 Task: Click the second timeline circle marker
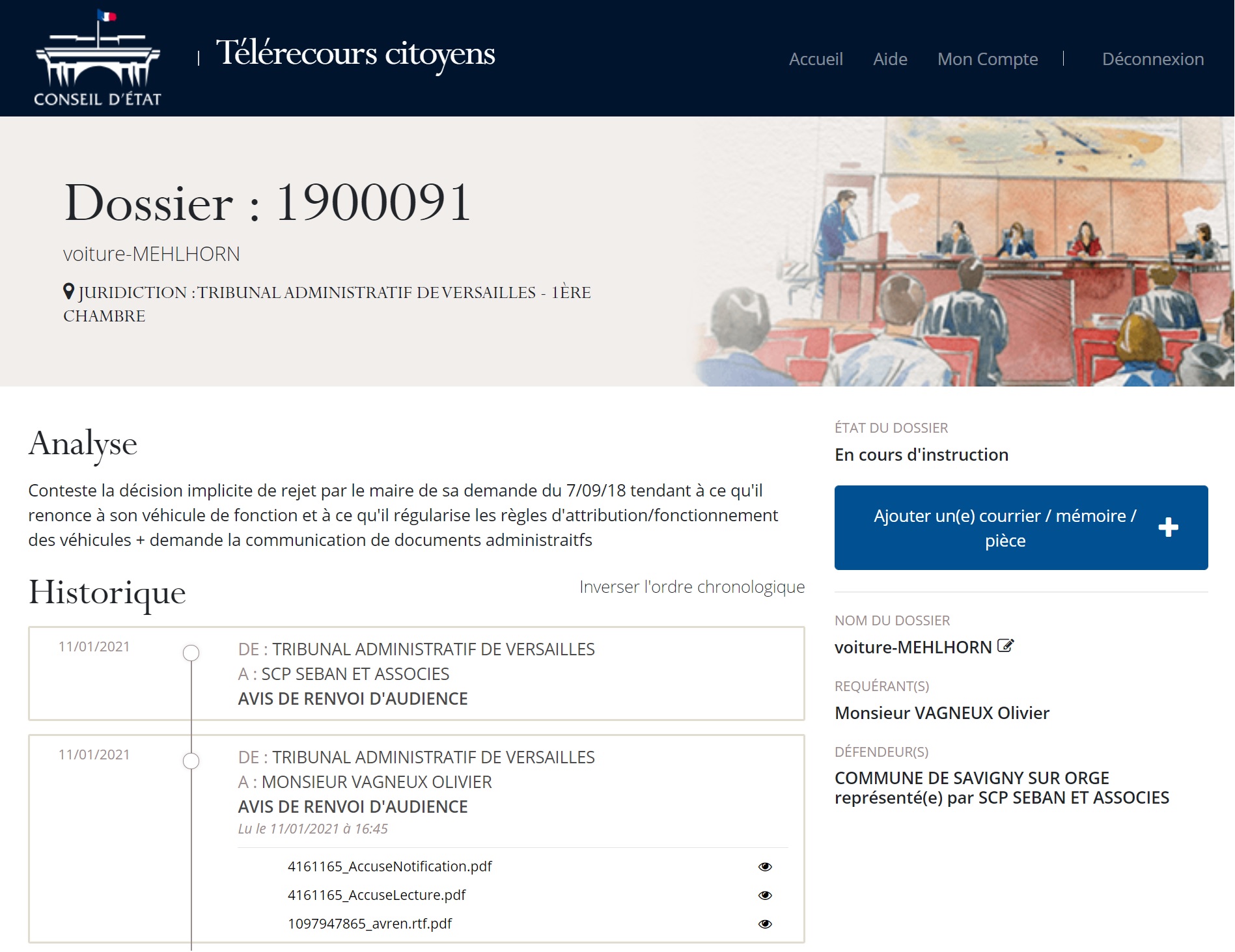191,761
